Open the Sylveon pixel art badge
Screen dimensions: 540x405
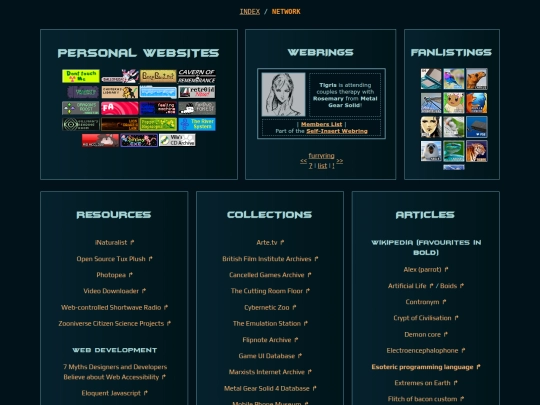[120, 76]
